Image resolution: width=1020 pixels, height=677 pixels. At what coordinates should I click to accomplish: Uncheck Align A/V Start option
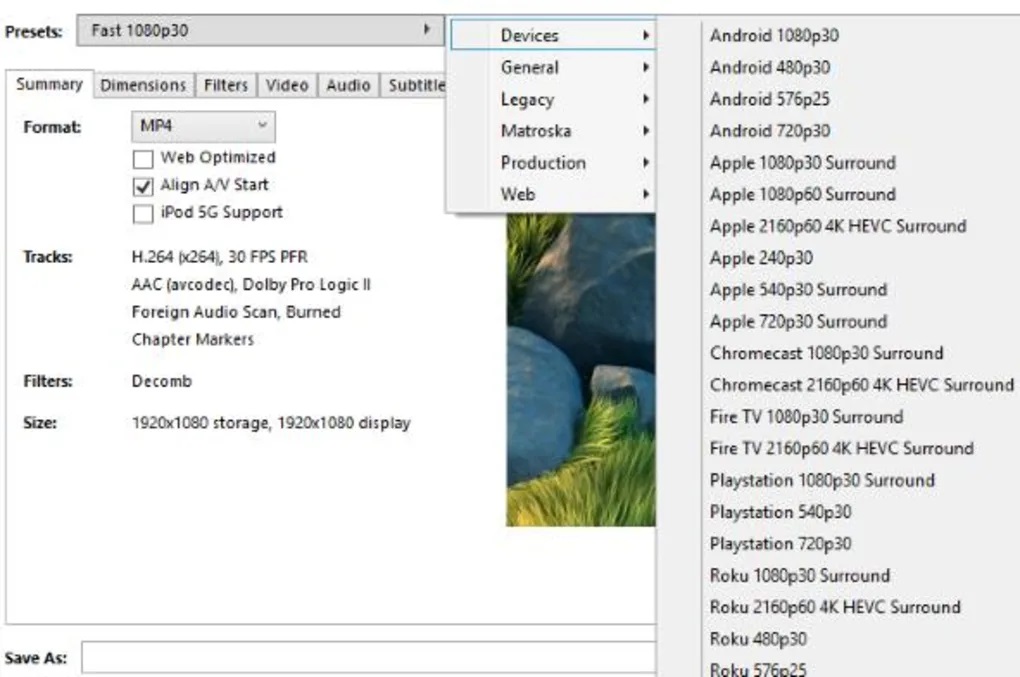click(x=143, y=186)
